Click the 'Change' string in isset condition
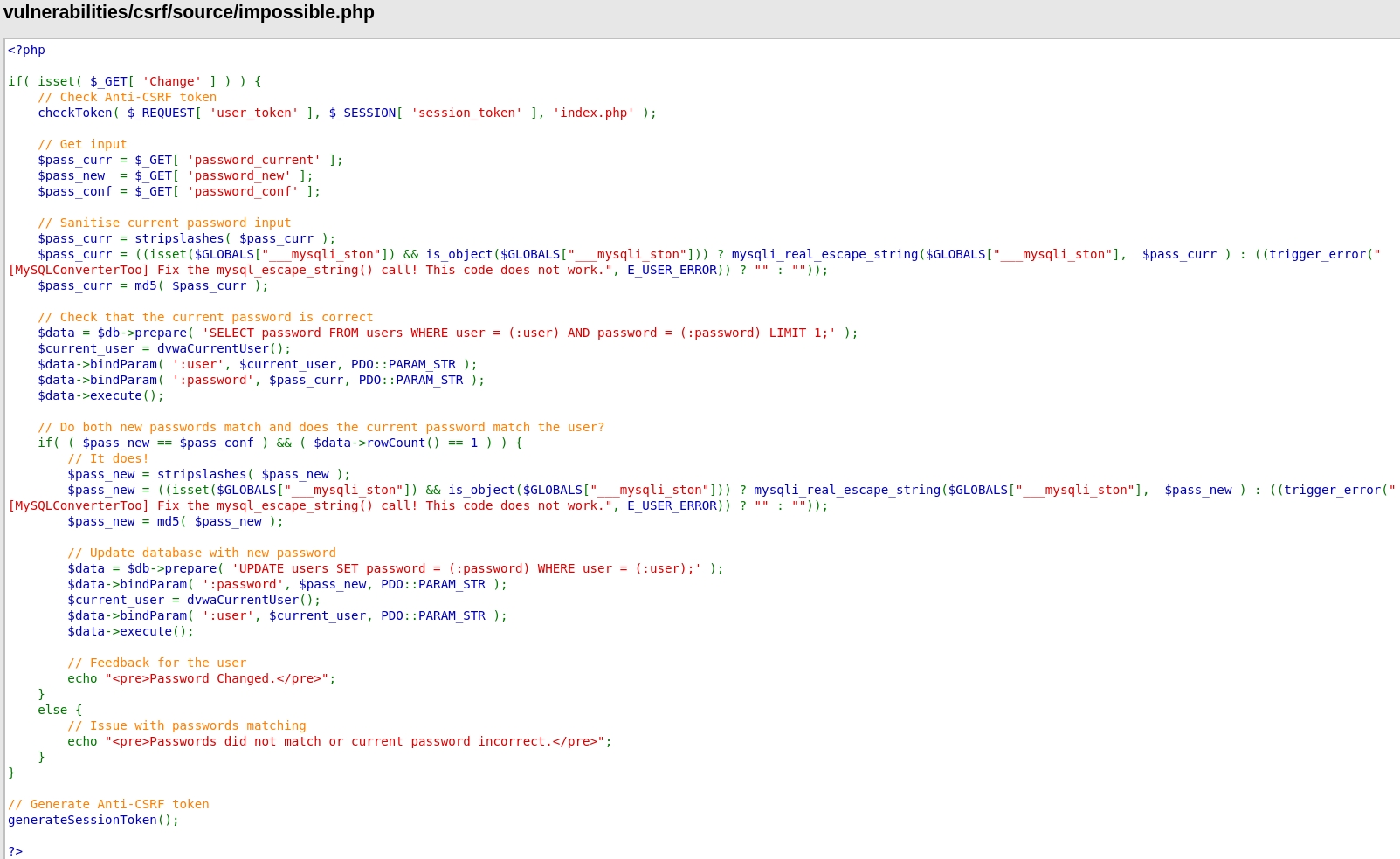The height and width of the screenshot is (859, 1400). (x=171, y=81)
